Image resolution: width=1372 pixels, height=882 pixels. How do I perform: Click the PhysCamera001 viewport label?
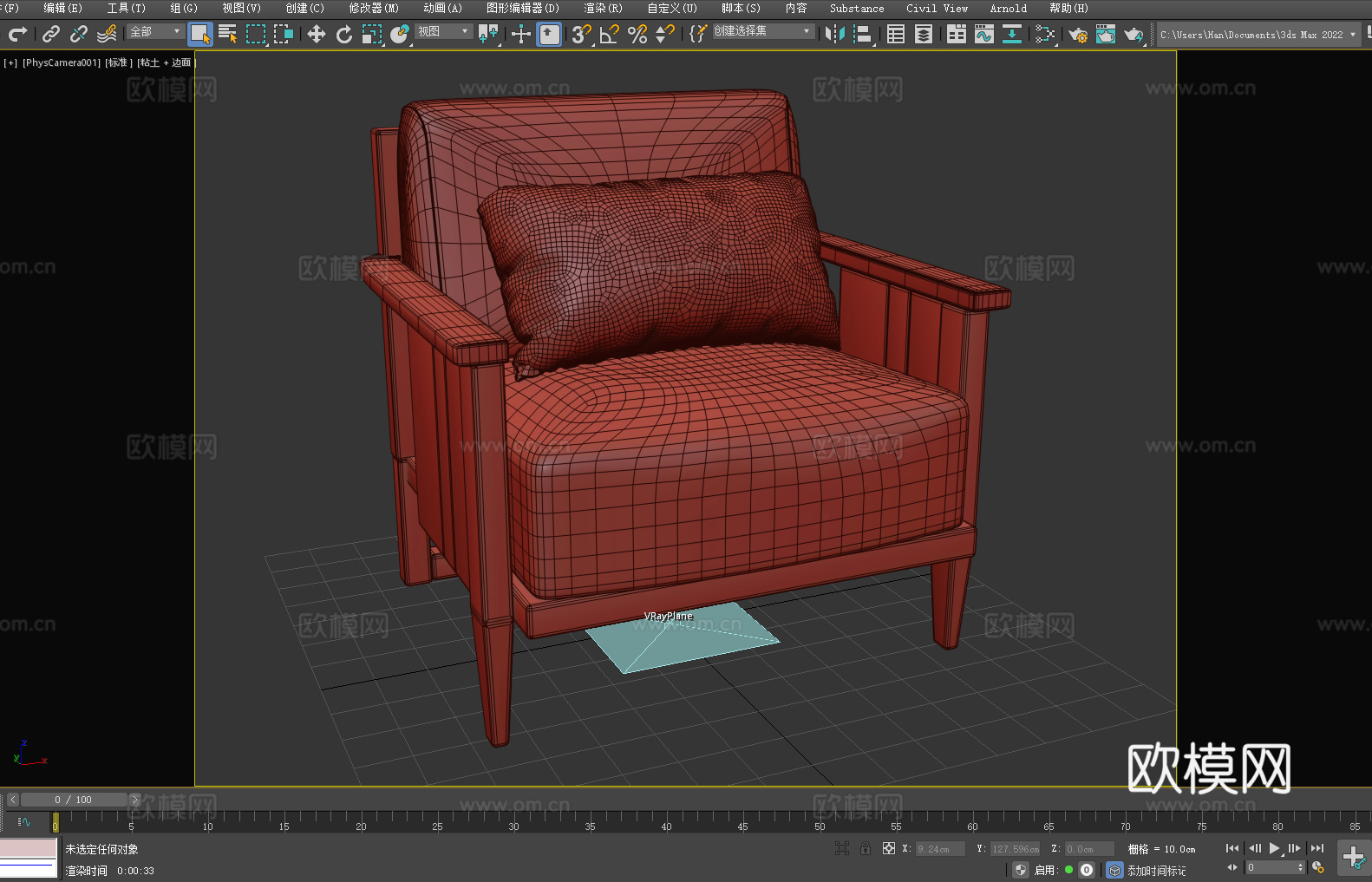pyautogui.click(x=62, y=62)
